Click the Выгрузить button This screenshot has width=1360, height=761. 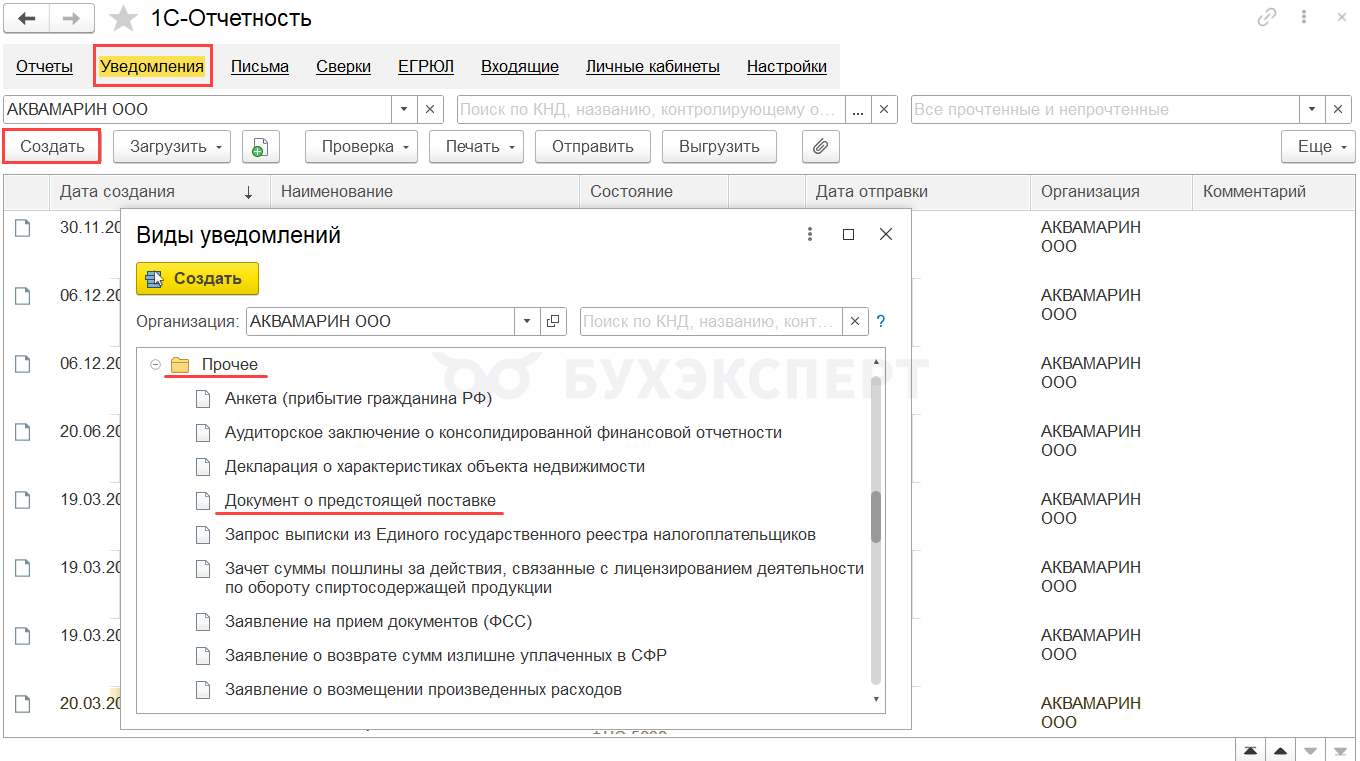tap(719, 147)
